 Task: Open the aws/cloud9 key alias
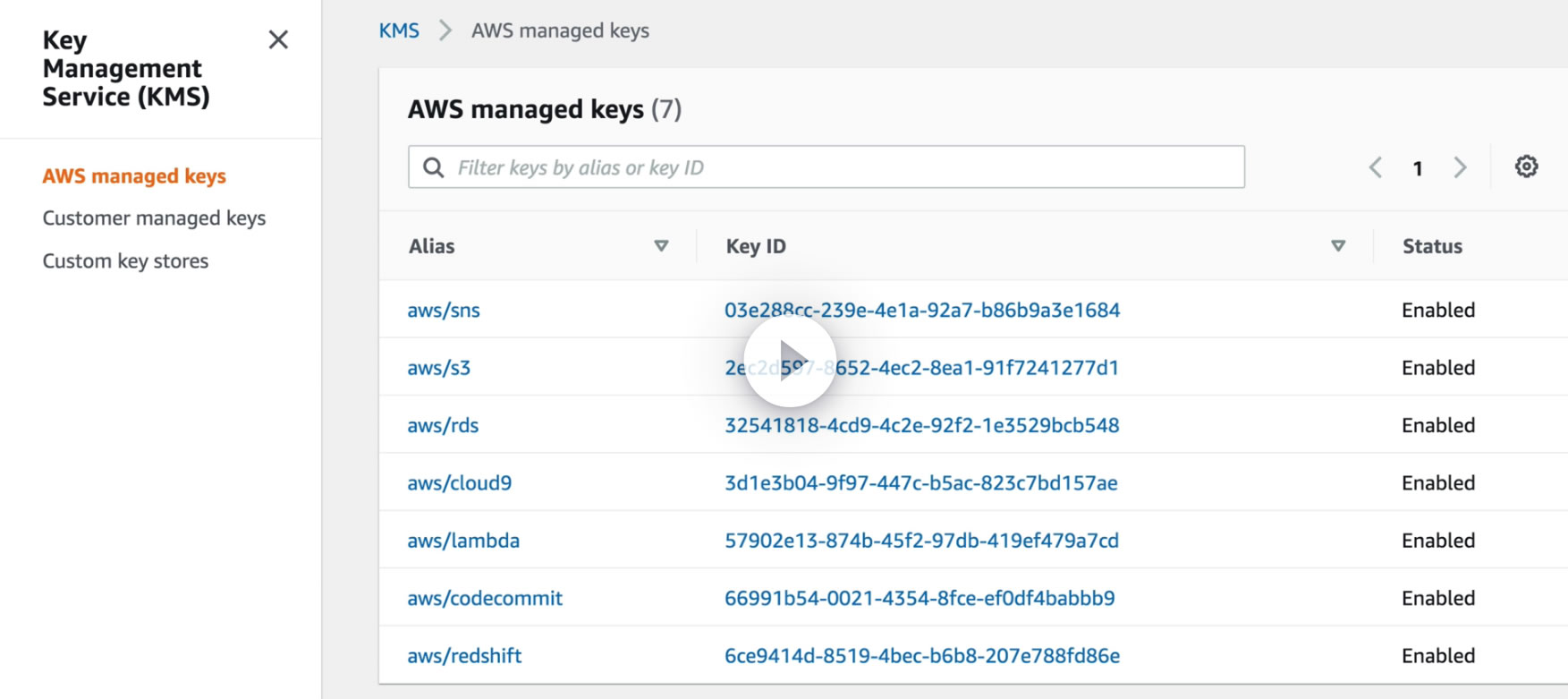click(x=460, y=483)
